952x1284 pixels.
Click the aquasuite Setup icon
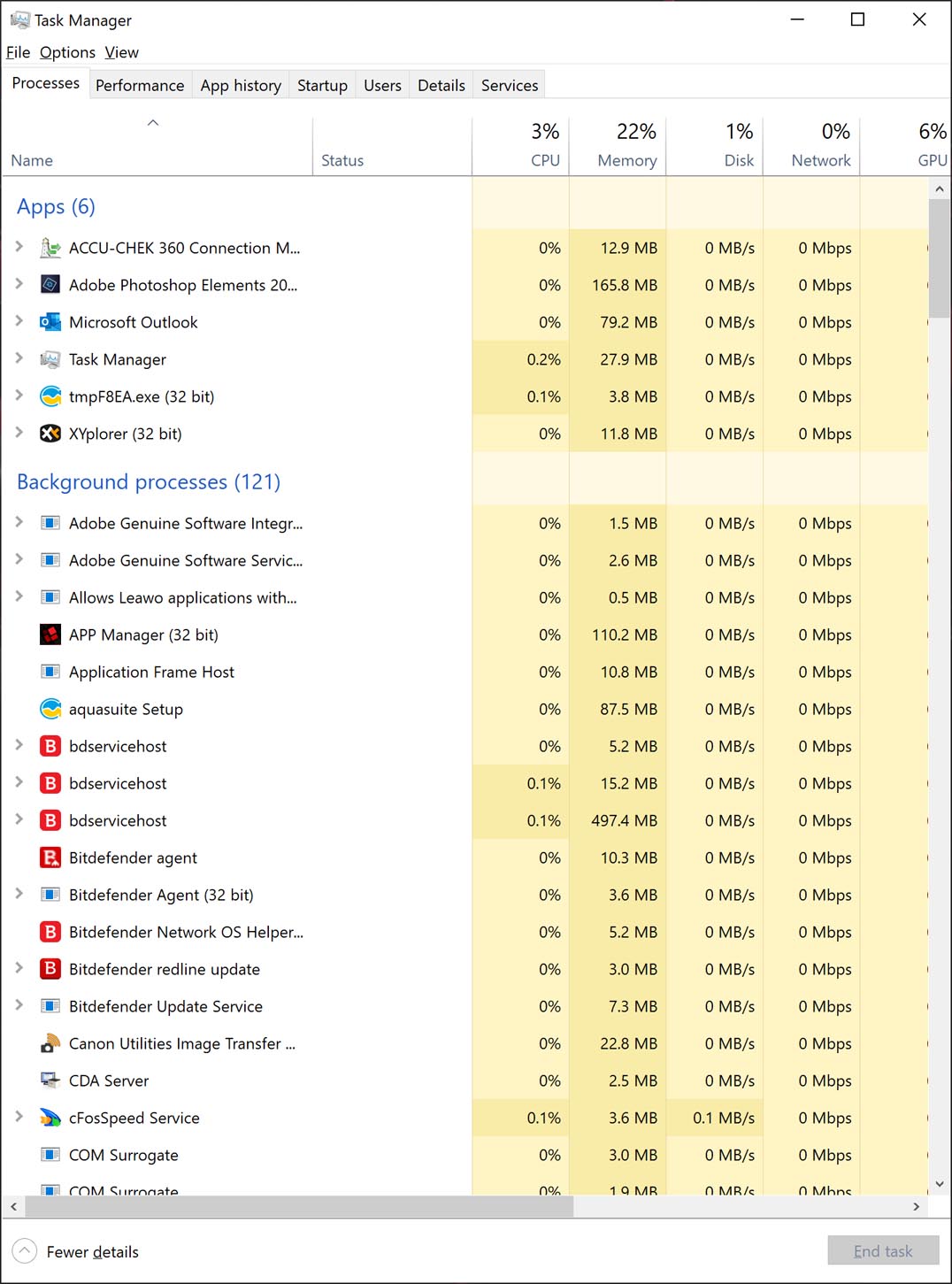point(50,709)
